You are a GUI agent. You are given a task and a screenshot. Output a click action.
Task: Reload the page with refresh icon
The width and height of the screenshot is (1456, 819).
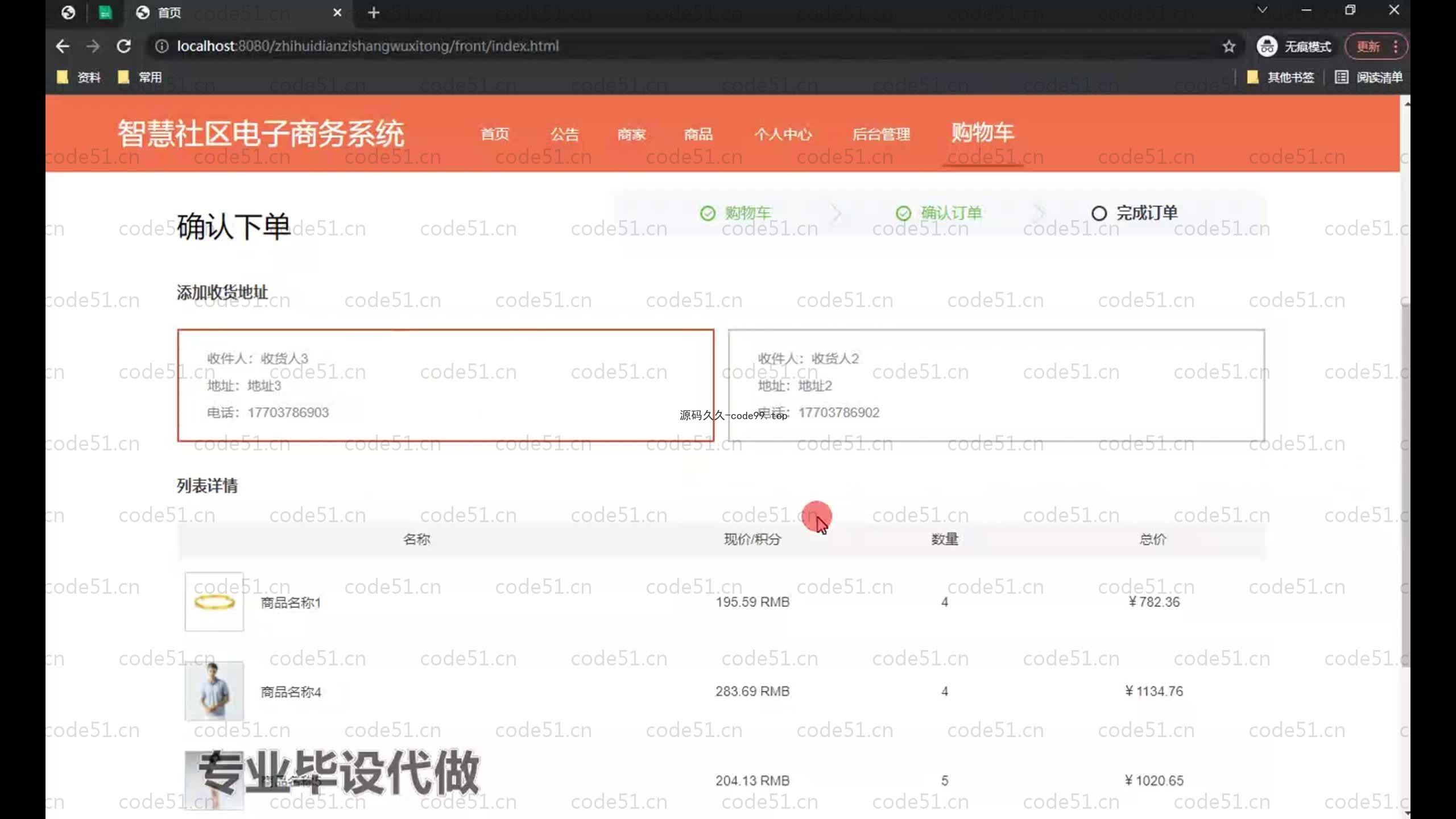tap(123, 46)
